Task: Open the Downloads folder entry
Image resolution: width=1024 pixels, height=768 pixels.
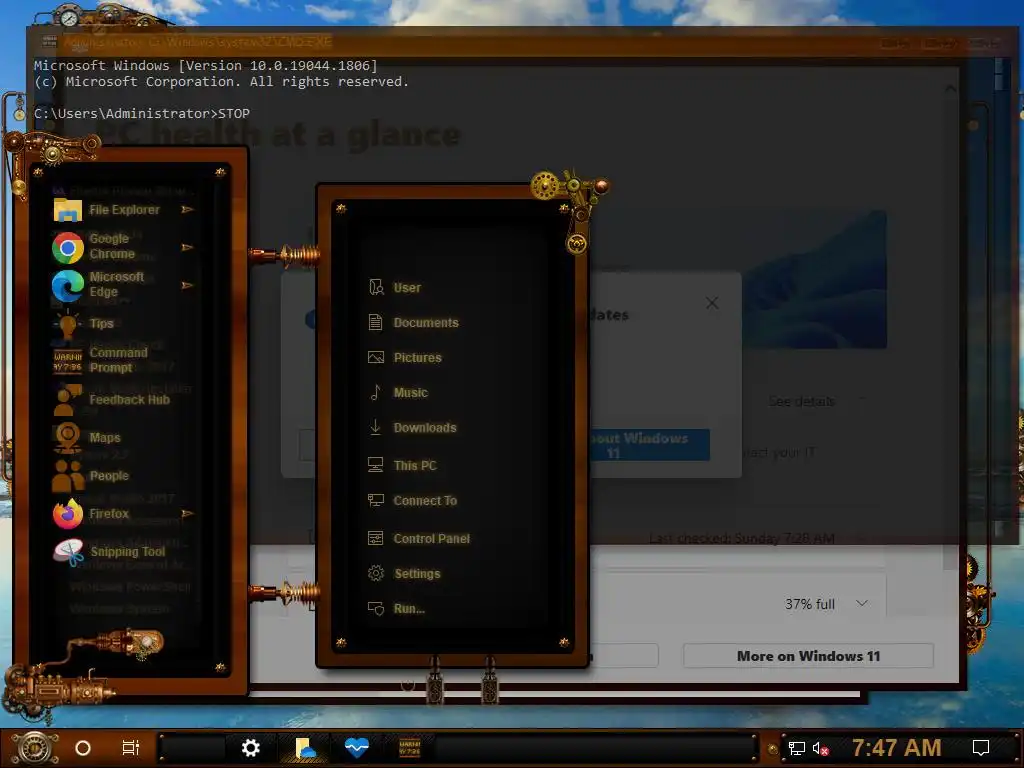Action: pyautogui.click(x=412, y=428)
